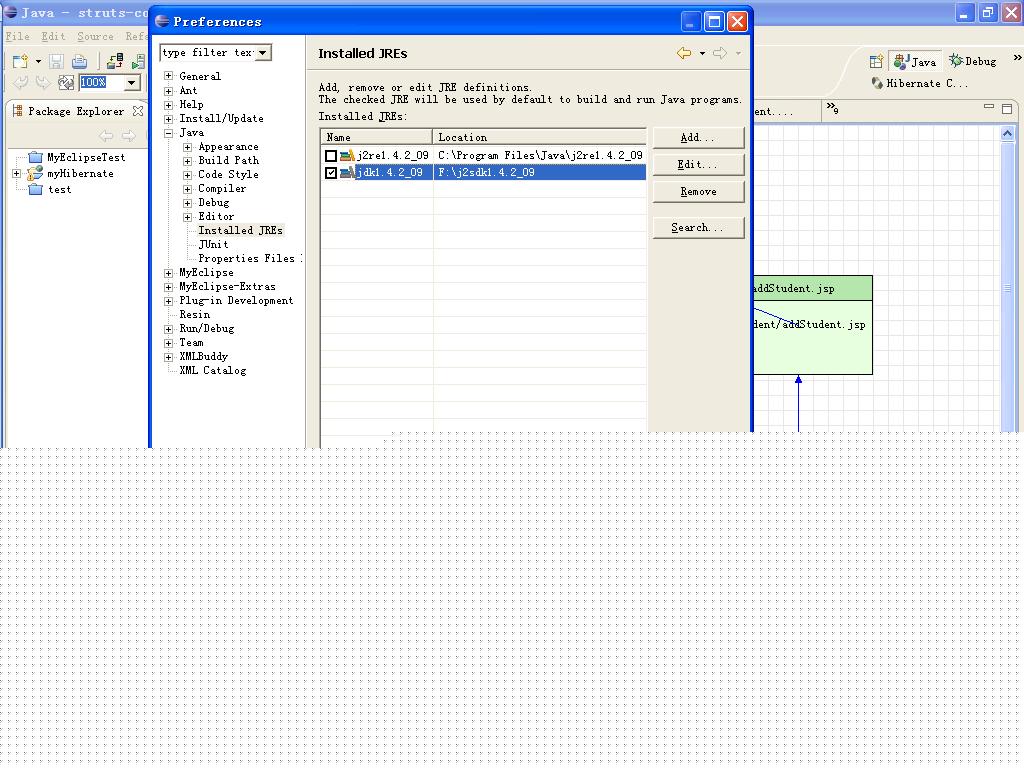The height and width of the screenshot is (768, 1024).
Task: Click the redo arrow icon in toolbar
Action: pos(42,82)
